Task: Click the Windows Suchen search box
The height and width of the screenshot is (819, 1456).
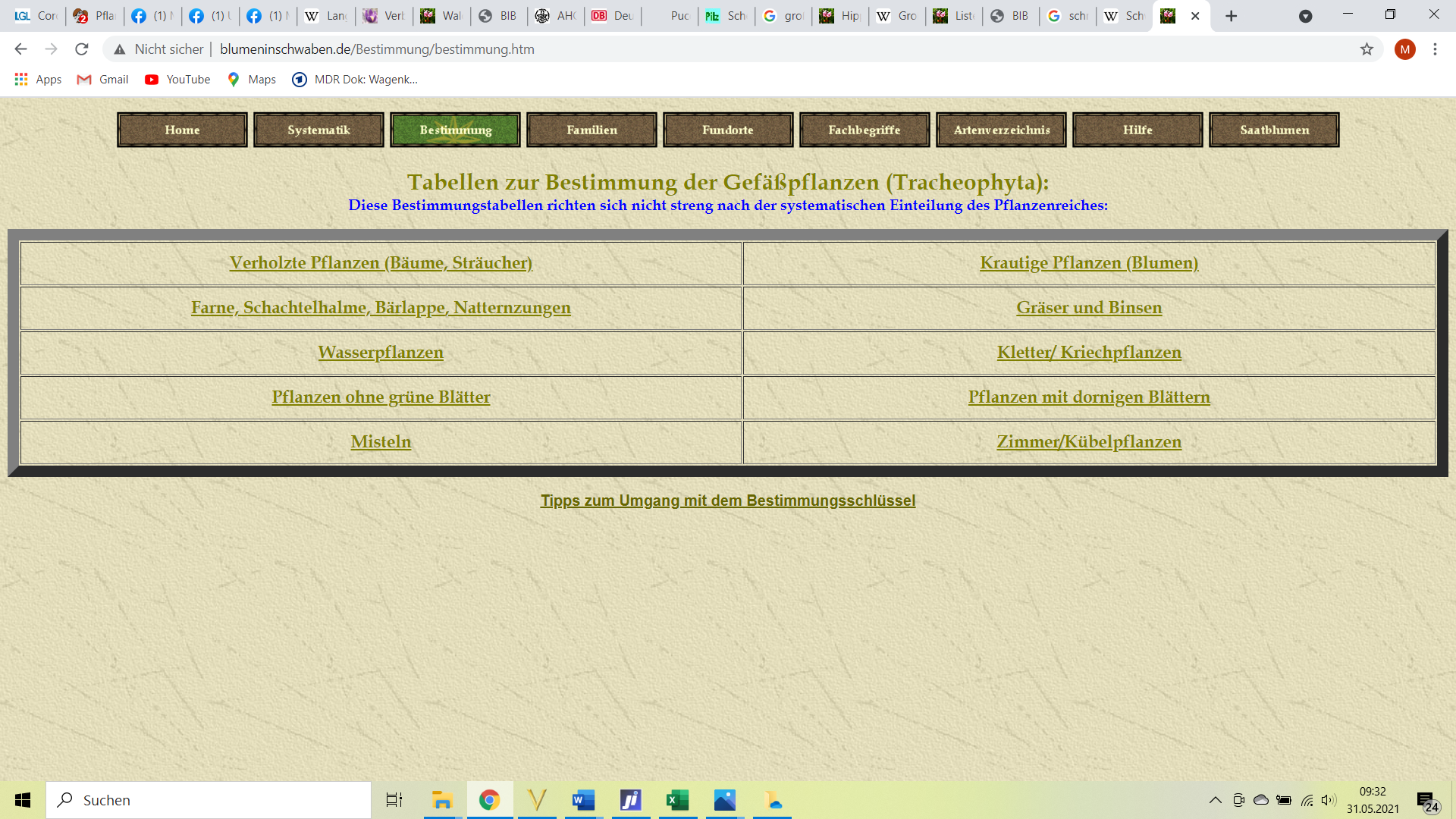Action: 209,800
